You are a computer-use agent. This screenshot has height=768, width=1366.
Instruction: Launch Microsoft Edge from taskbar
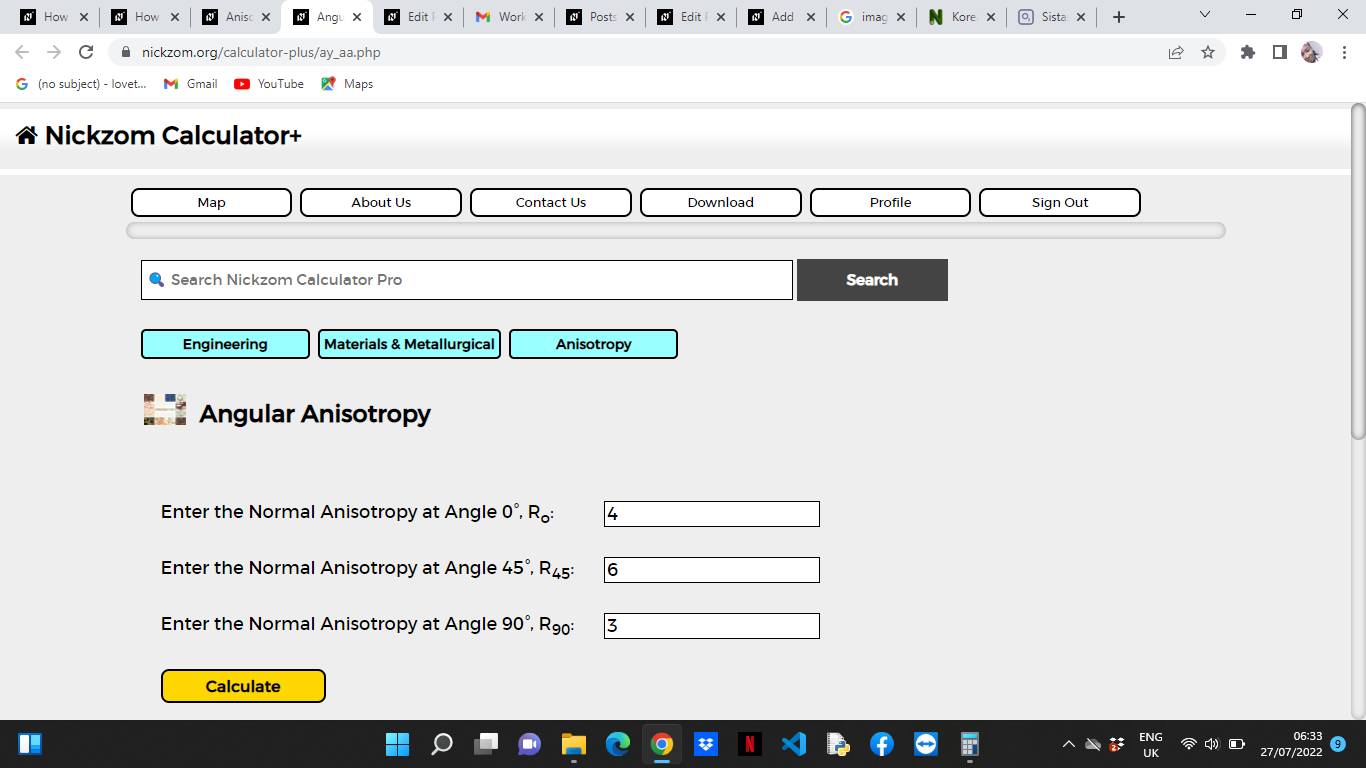pyautogui.click(x=617, y=744)
